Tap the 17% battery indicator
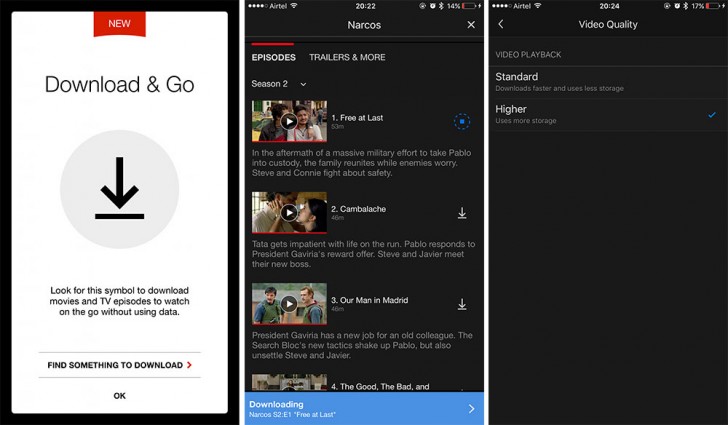The width and height of the screenshot is (728, 425). (x=708, y=6)
